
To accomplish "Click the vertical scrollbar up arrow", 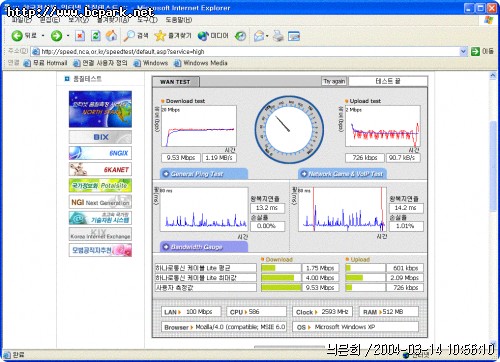I will pyautogui.click(x=493, y=76).
